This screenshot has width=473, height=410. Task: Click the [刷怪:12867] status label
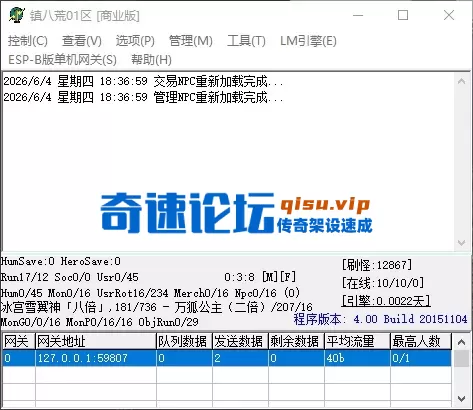[x=377, y=265]
